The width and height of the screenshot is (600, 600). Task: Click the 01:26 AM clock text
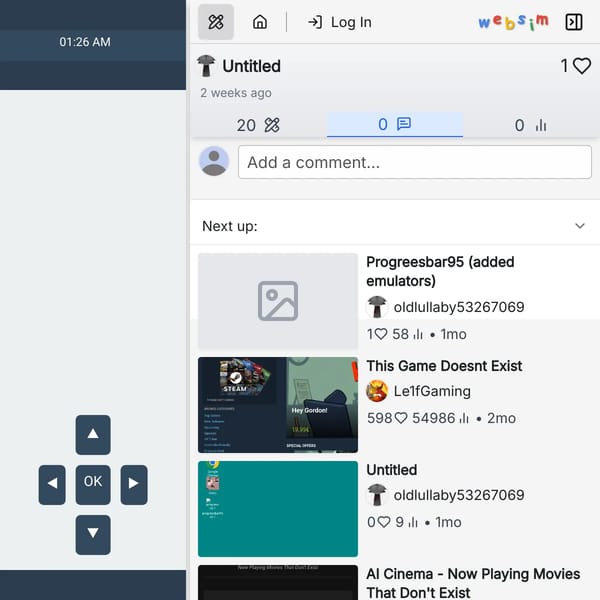coord(85,42)
